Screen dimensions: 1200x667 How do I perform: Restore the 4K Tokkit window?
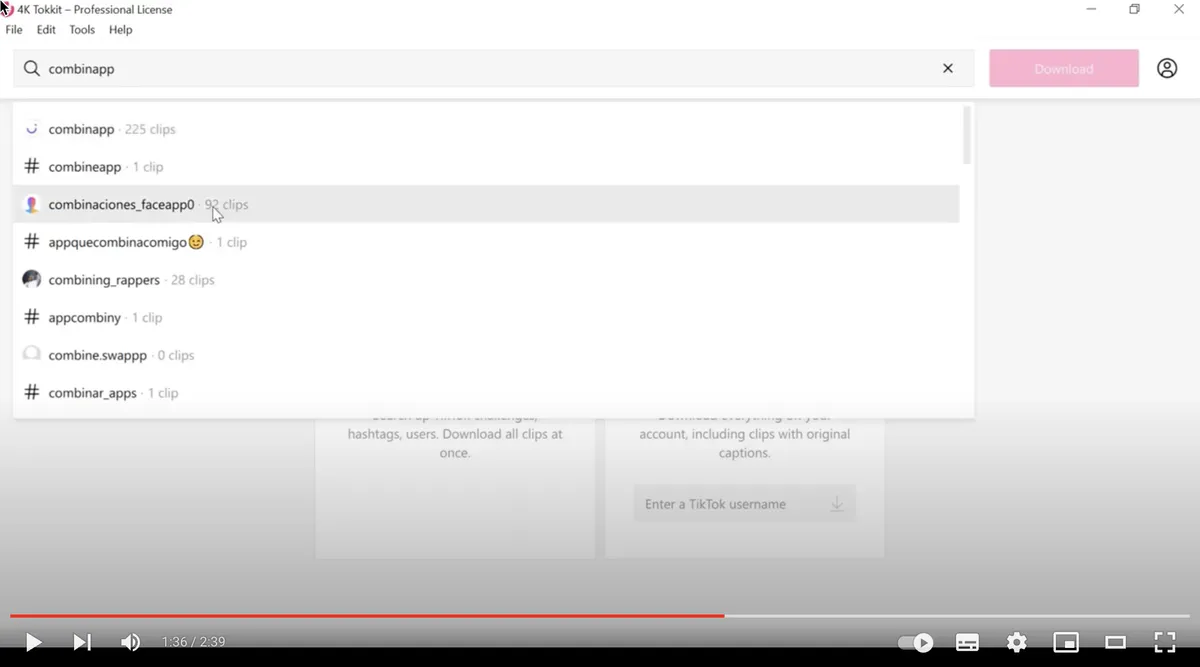1134,9
